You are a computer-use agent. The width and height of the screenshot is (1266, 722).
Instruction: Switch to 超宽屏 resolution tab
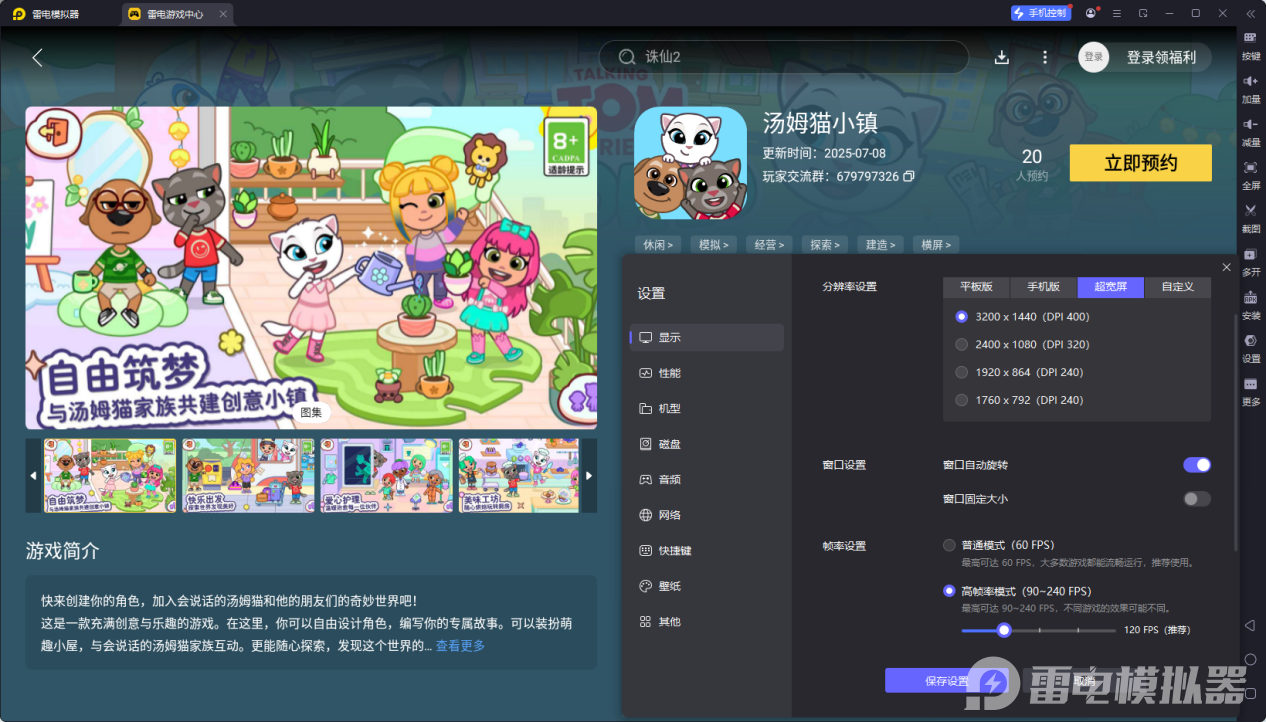(1110, 287)
